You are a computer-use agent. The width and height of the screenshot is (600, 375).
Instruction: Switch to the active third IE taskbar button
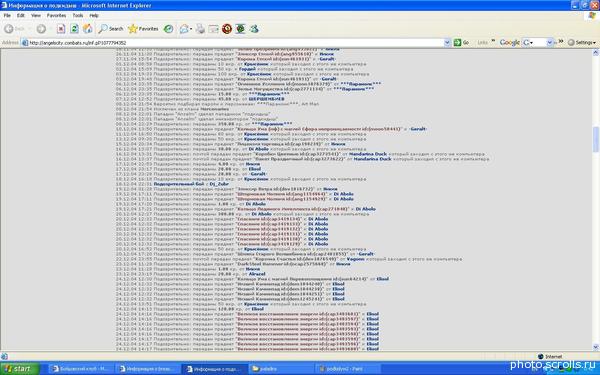pyautogui.click(x=214, y=369)
